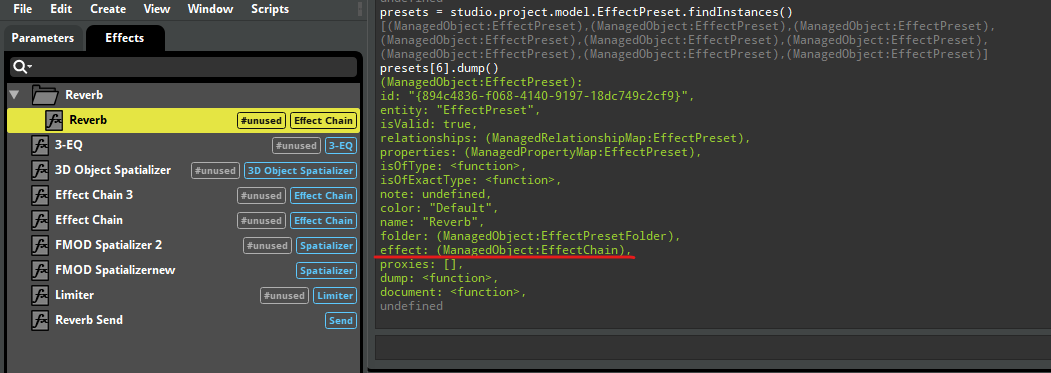Image resolution: width=1051 pixels, height=373 pixels.
Task: Click the #unused tag on Reverb preset
Action: 261,121
